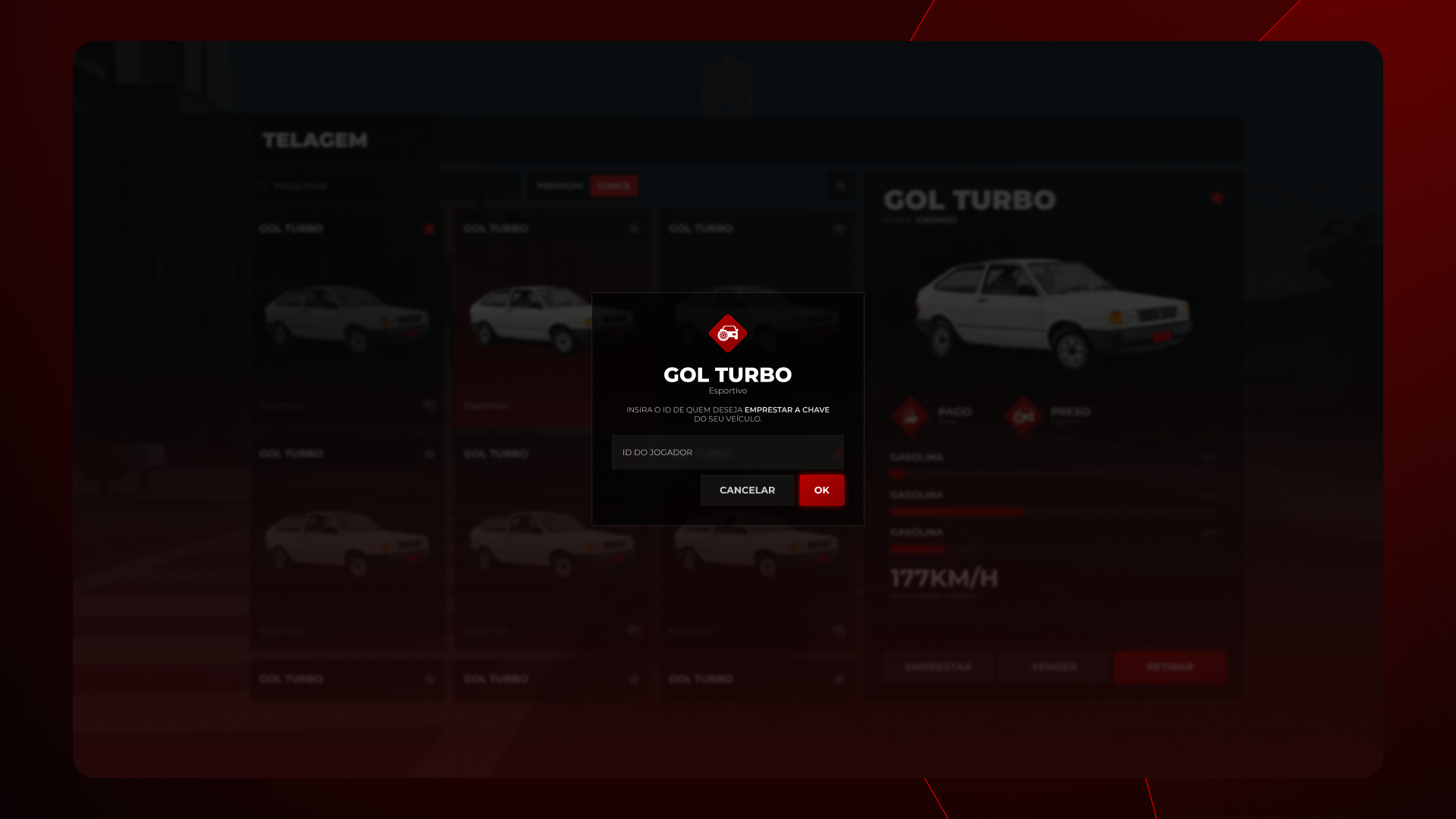Click the red car-key icon above dialog title
Viewport: 1456px width, 819px height.
(728, 334)
